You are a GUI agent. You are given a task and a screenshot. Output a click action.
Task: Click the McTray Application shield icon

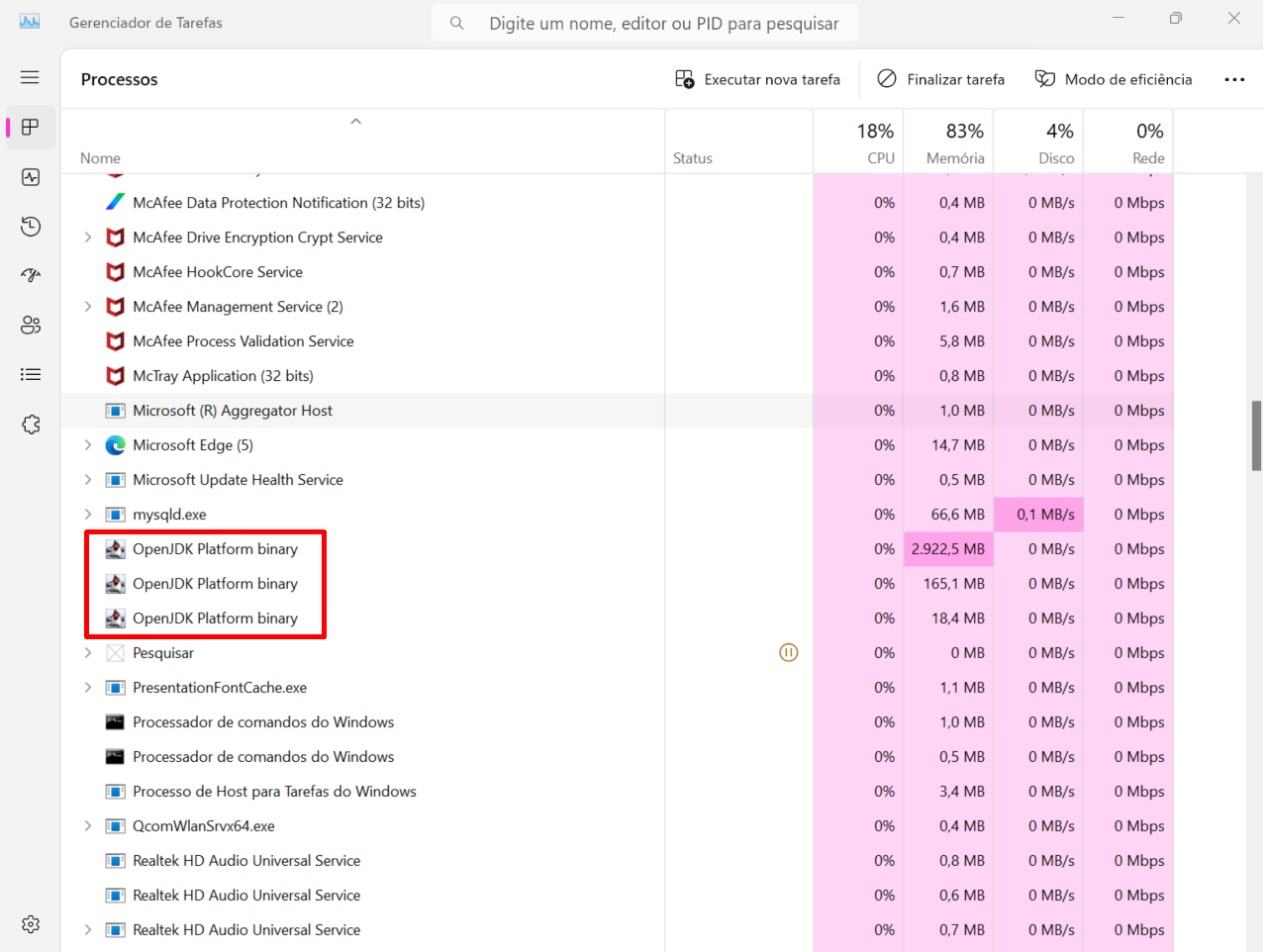click(116, 376)
